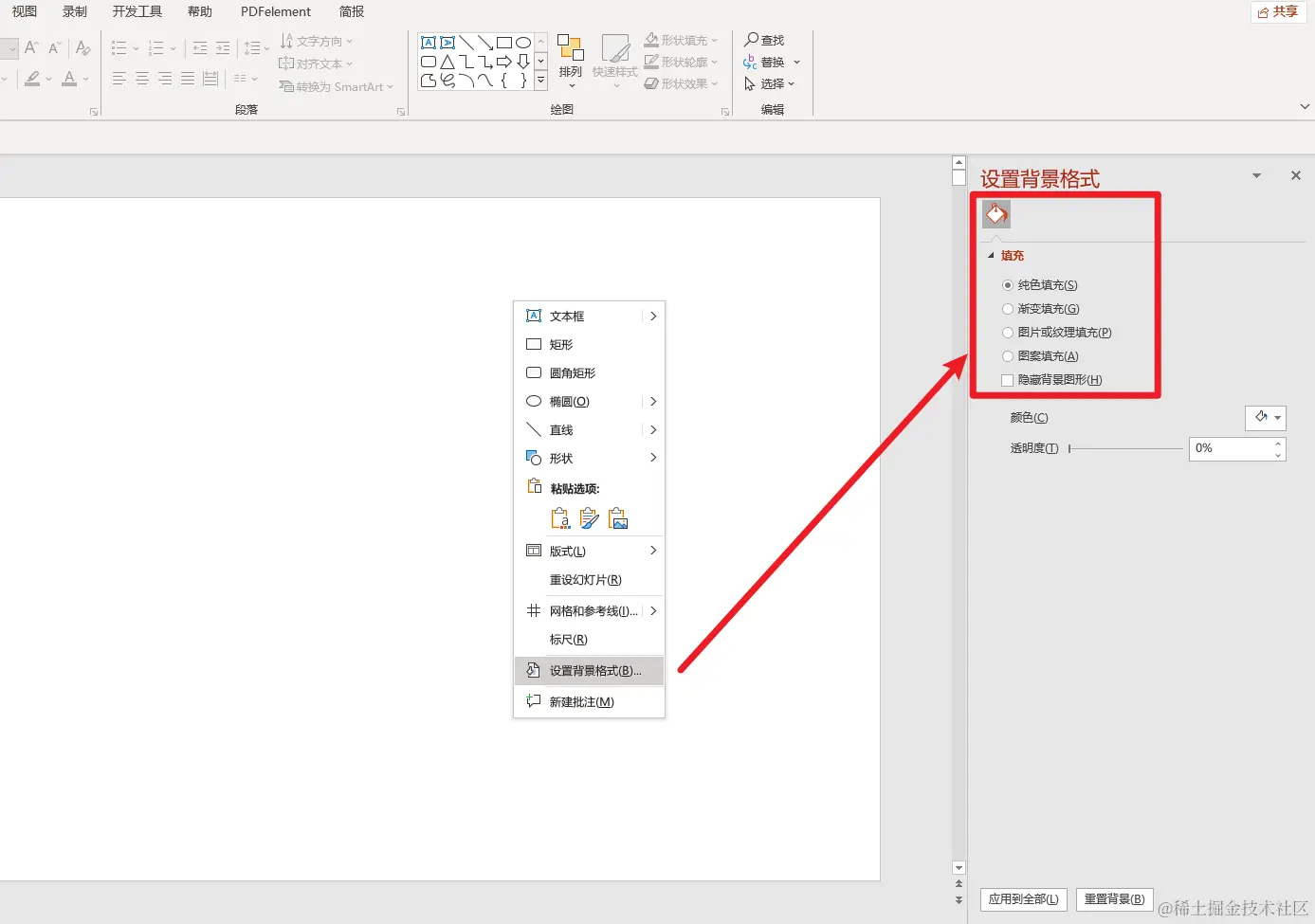The width and height of the screenshot is (1315, 924).
Task: Click the increase font size icon
Action: click(31, 47)
